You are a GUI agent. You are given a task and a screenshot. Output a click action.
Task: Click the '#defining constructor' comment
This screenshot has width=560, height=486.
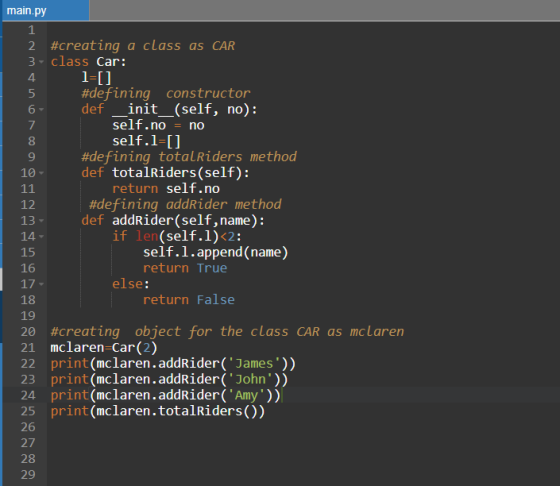[166, 93]
